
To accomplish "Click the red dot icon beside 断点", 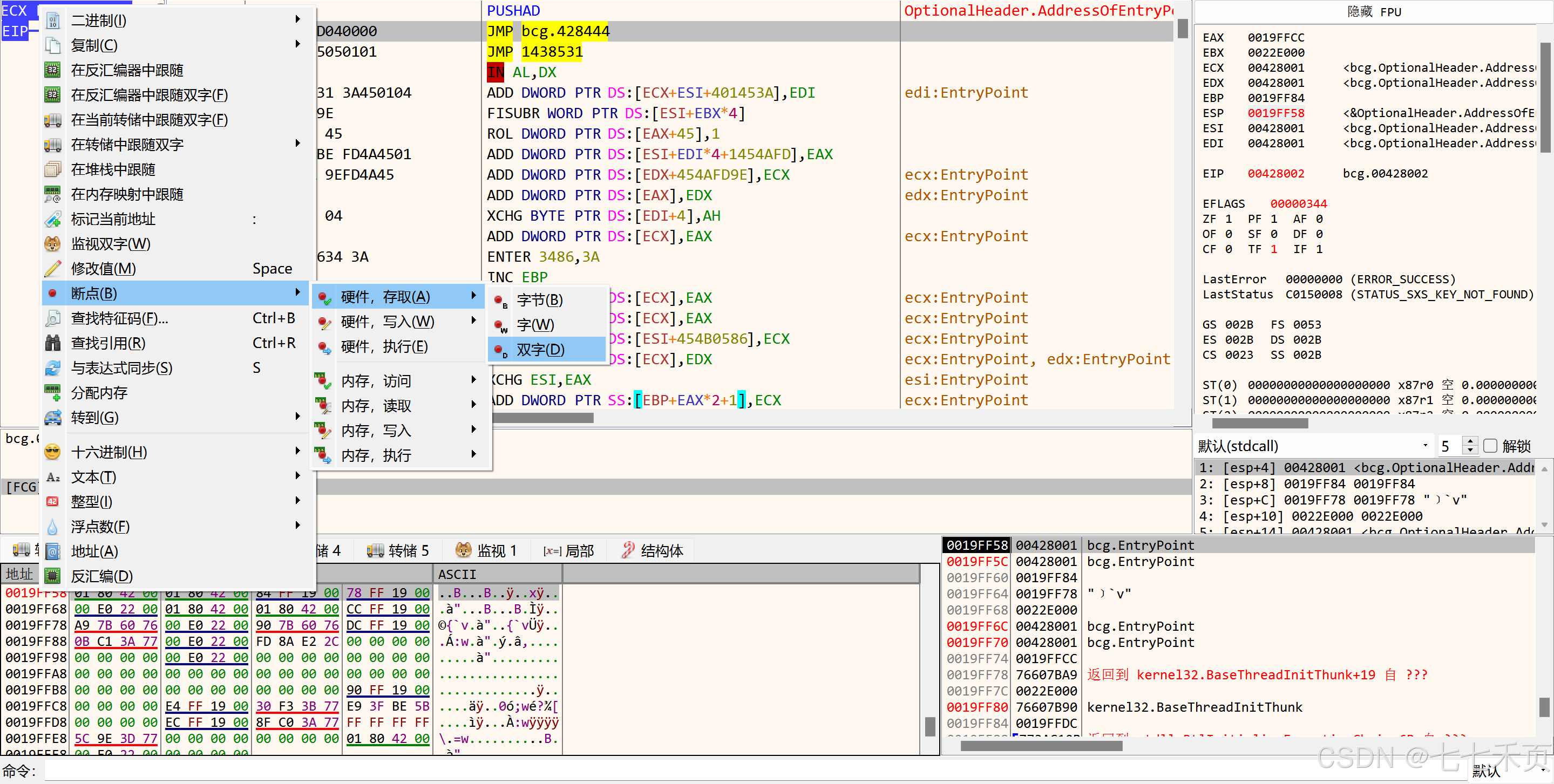I will [x=53, y=294].
